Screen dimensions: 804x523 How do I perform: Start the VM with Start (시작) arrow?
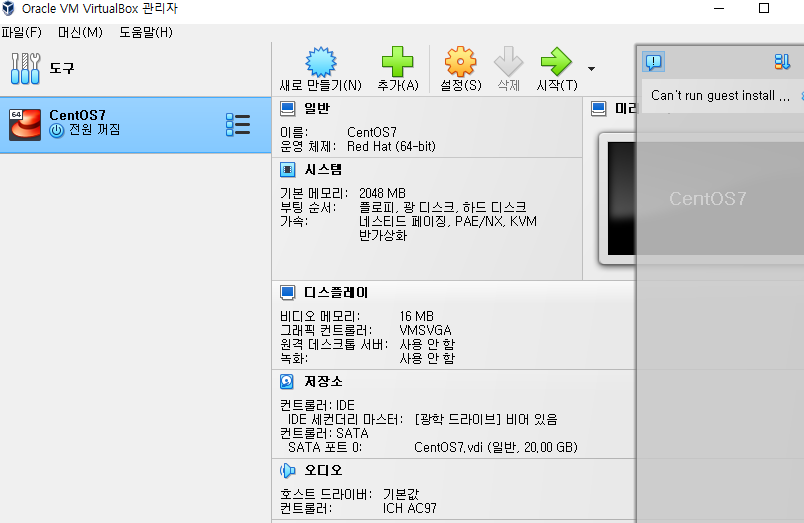pos(556,62)
